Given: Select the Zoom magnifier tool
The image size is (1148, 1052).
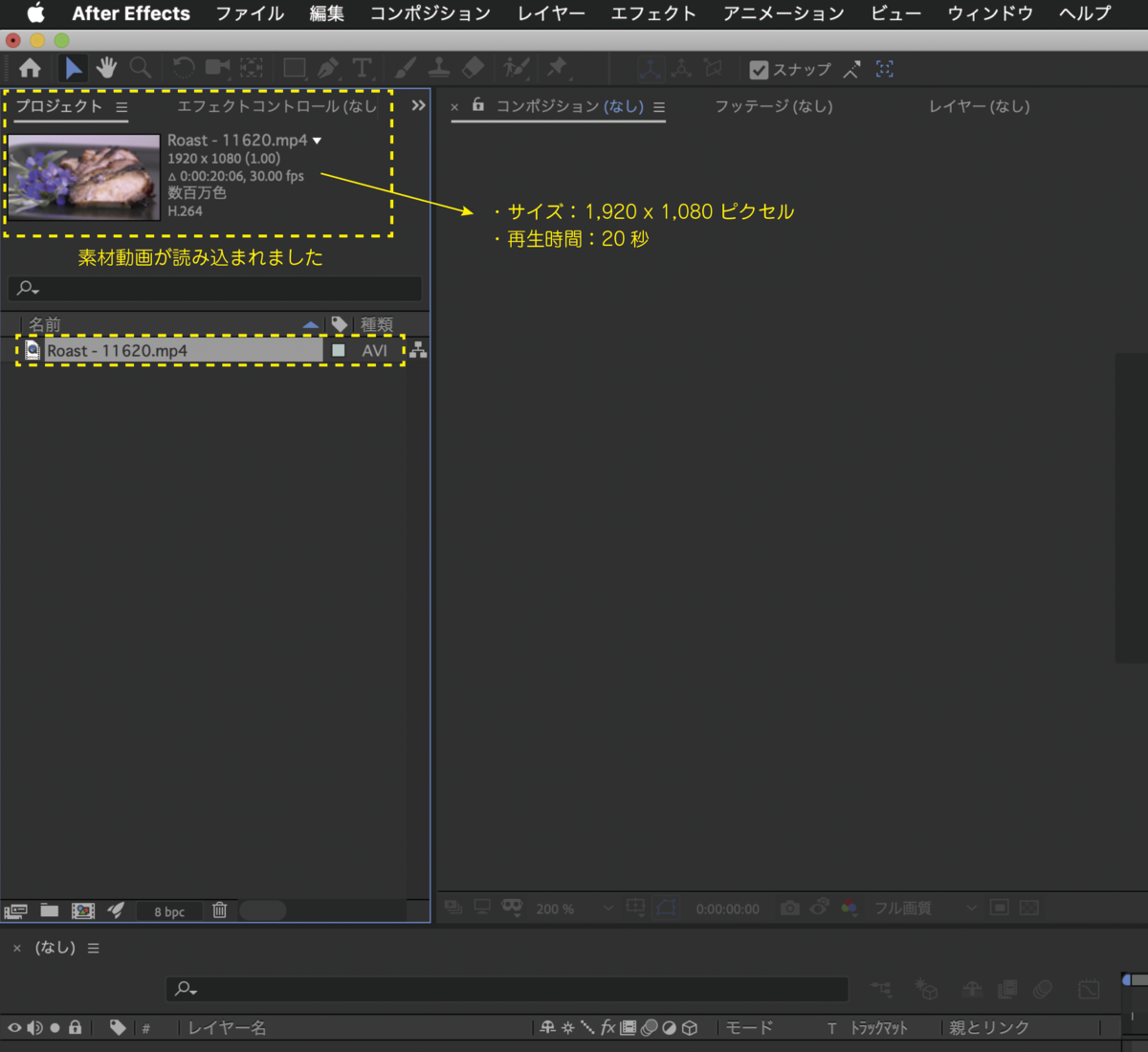Looking at the screenshot, I should pyautogui.click(x=141, y=68).
